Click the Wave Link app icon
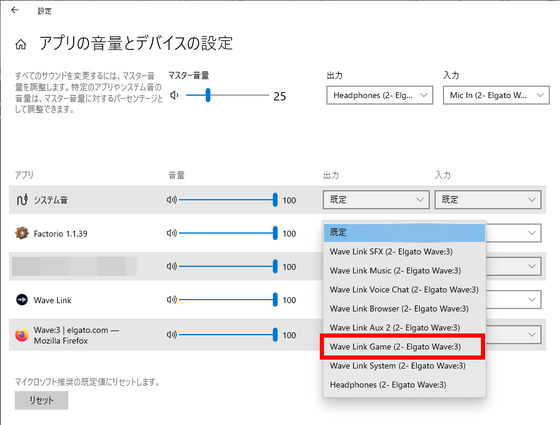Image resolution: width=560 pixels, height=425 pixels. pos(22,300)
